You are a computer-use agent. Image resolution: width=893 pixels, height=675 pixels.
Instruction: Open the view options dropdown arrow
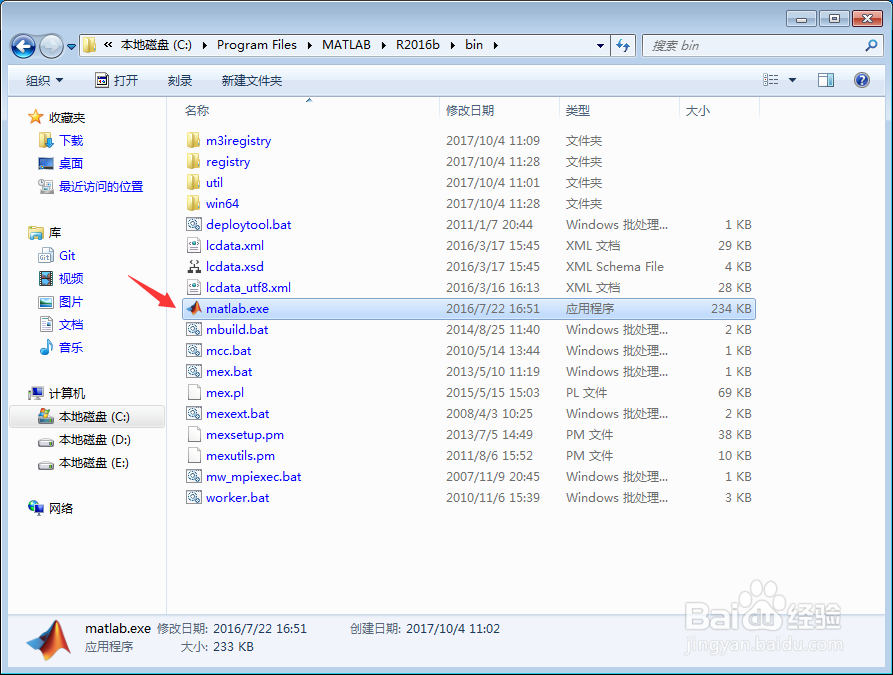(x=792, y=80)
